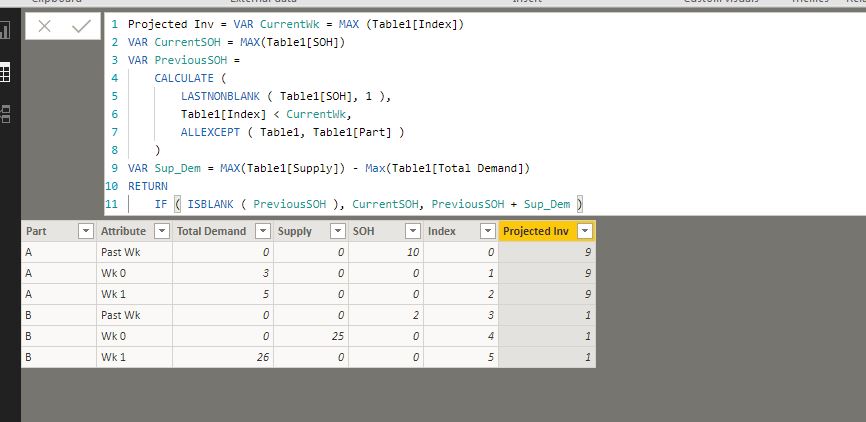Open the Attribute column filter dropdown
The height and width of the screenshot is (422, 866).
[x=161, y=231]
